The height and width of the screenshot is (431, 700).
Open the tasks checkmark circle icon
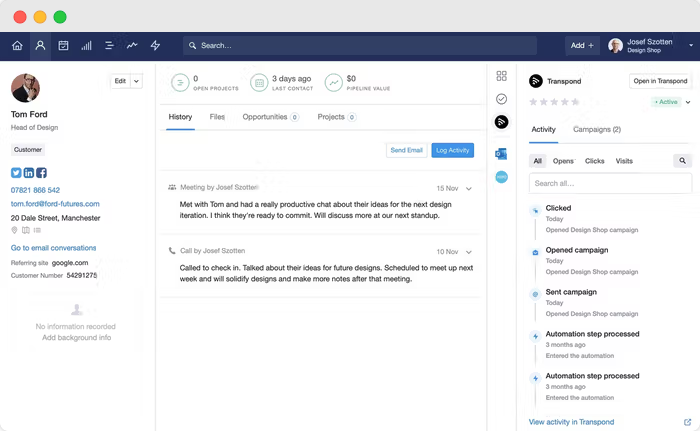[501, 99]
